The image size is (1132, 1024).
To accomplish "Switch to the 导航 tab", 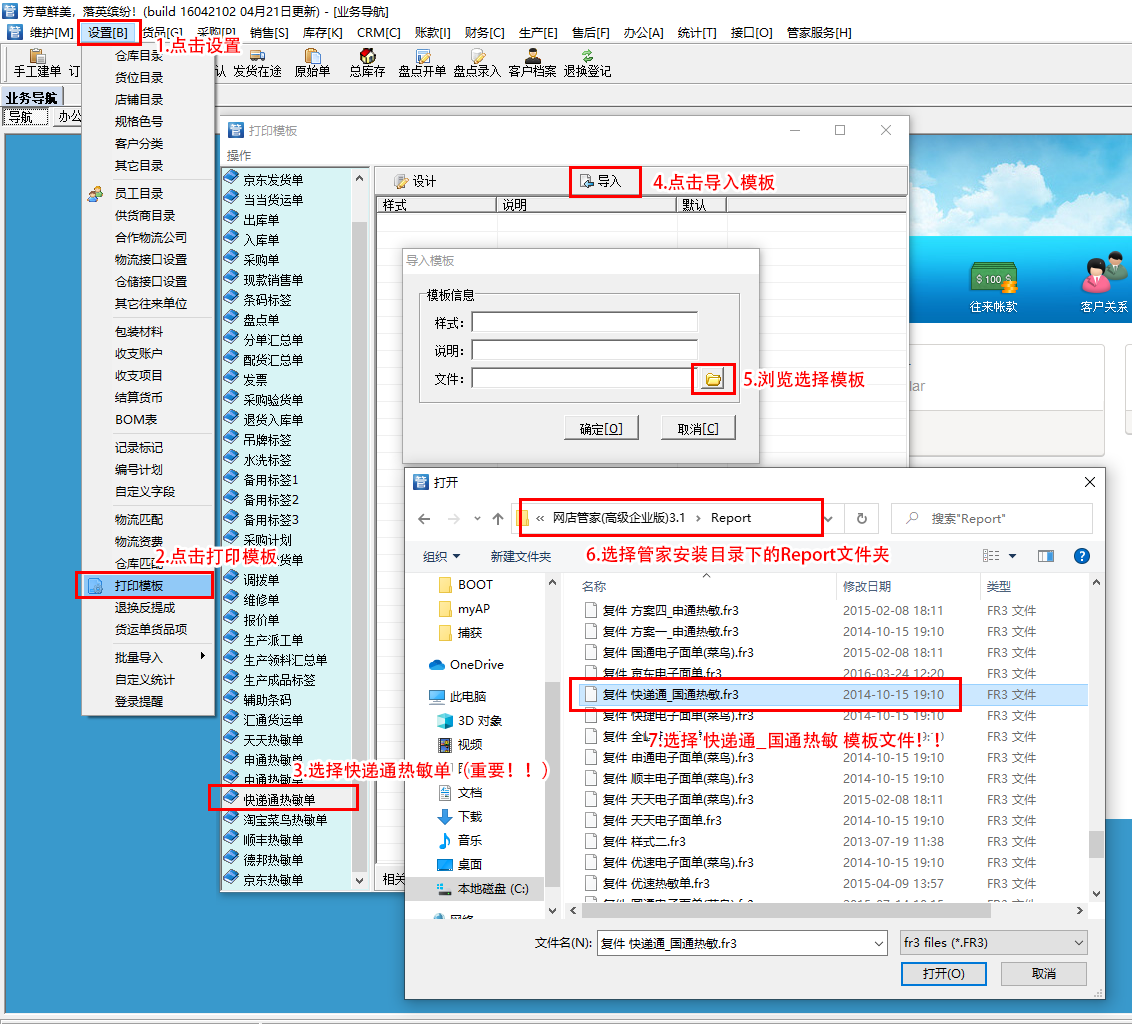I will click(24, 117).
